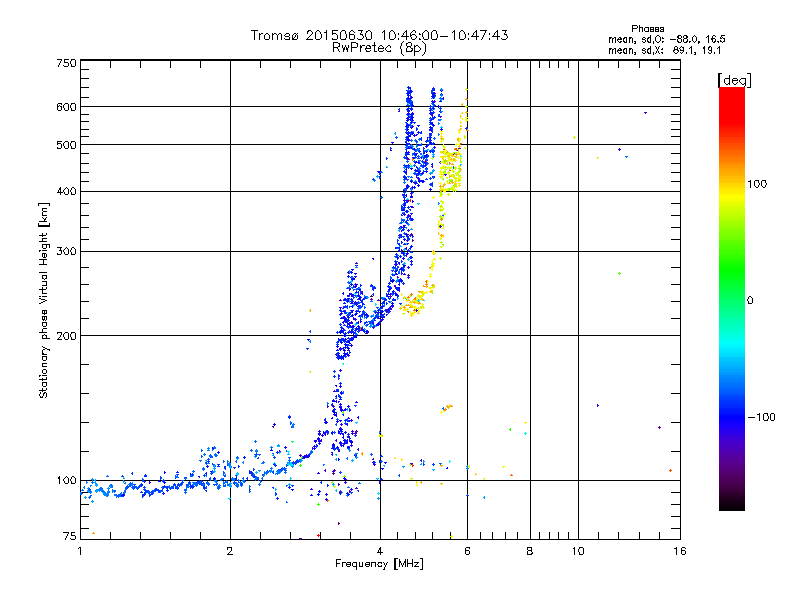Click the dense blue echo cluster near 3.5 MHz, 220 km
Image resolution: width=800 pixels, height=600 pixels.
[x=351, y=311]
